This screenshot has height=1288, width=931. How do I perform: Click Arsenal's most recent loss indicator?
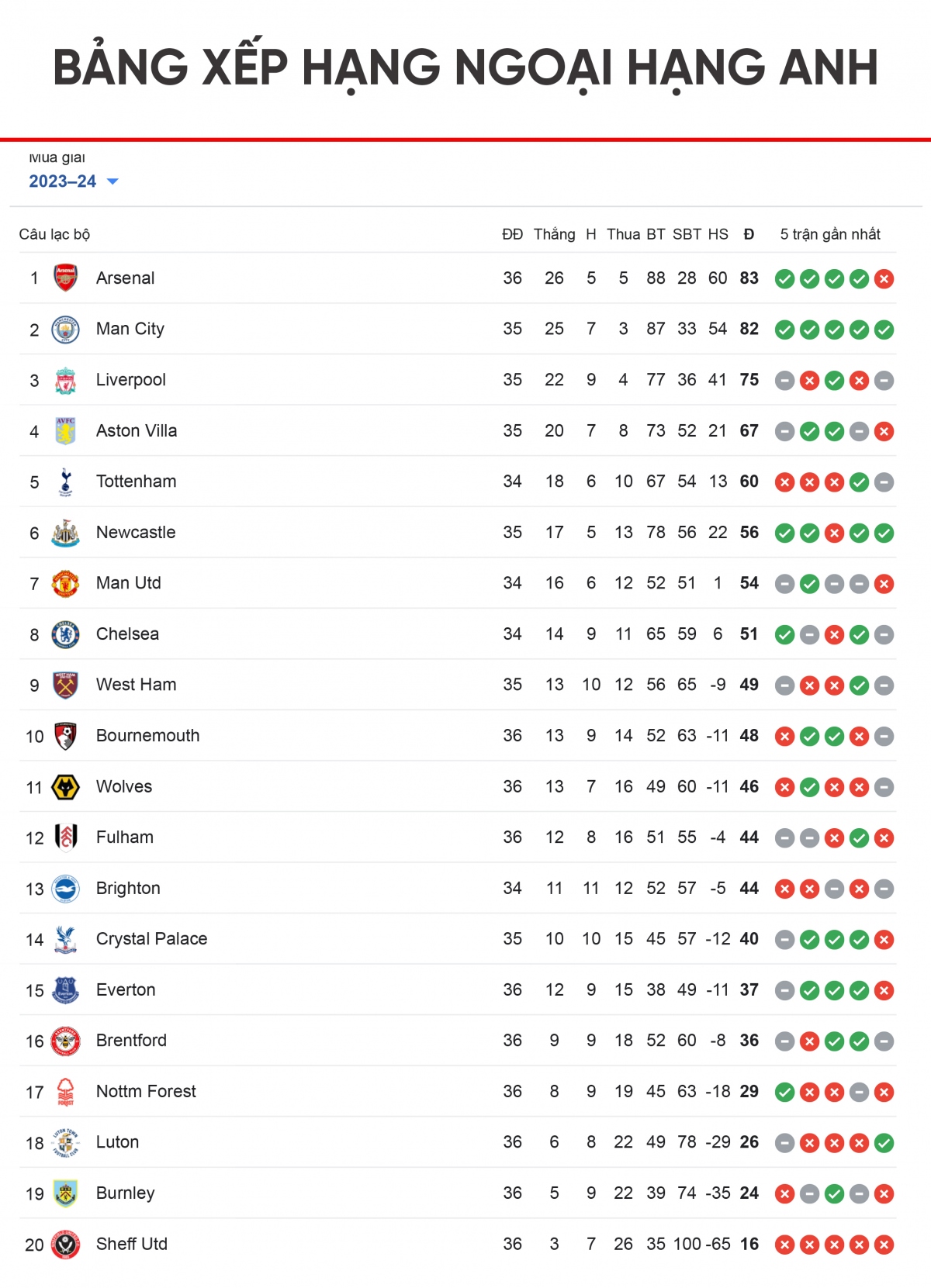(x=884, y=278)
